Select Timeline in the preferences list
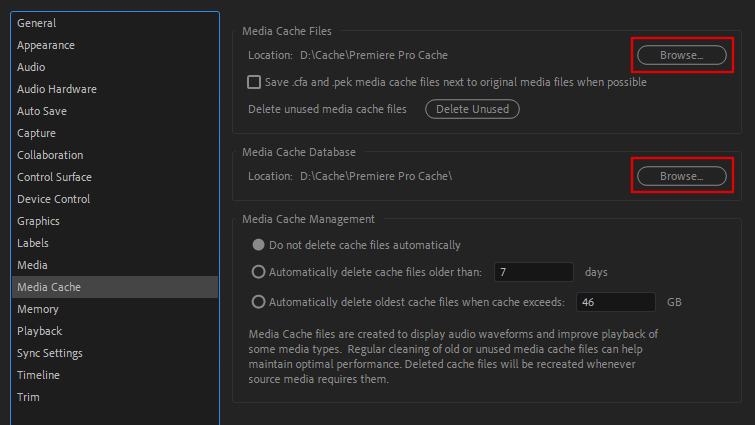This screenshot has height=425, width=755. 39,375
